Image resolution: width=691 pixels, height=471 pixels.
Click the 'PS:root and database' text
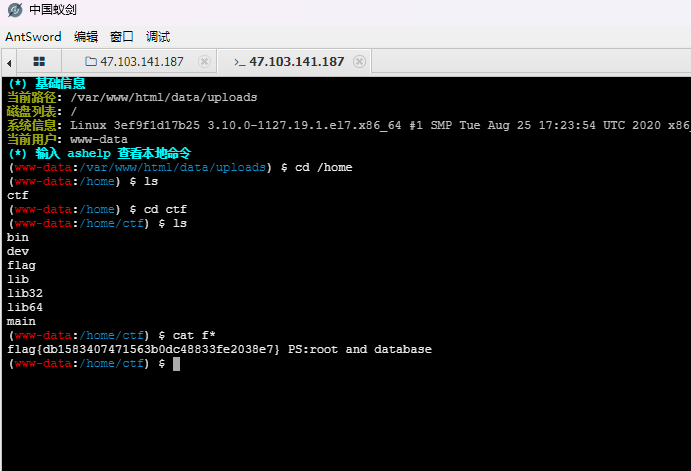pyautogui.click(x=360, y=349)
